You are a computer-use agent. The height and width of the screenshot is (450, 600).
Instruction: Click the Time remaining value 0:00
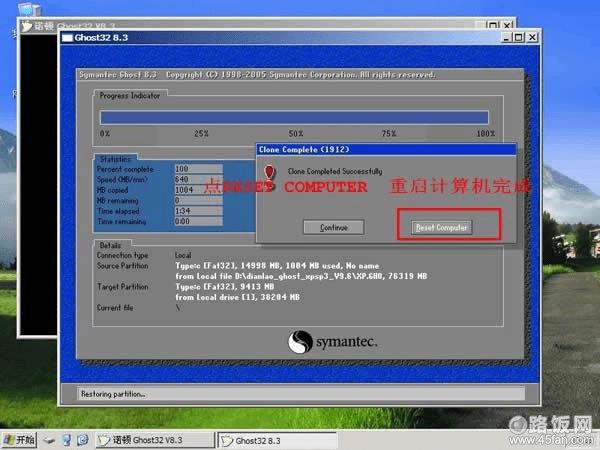coord(199,221)
